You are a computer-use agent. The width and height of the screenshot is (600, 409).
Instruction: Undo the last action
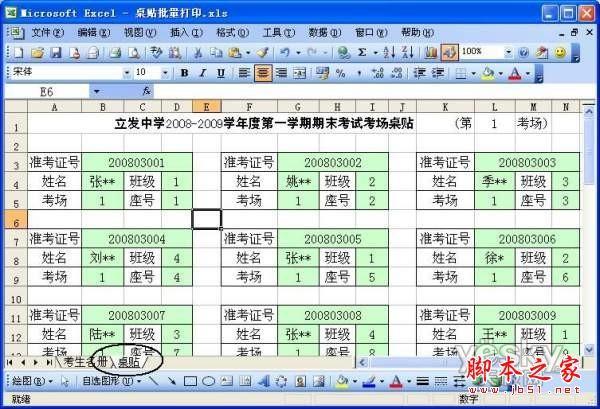(x=285, y=53)
